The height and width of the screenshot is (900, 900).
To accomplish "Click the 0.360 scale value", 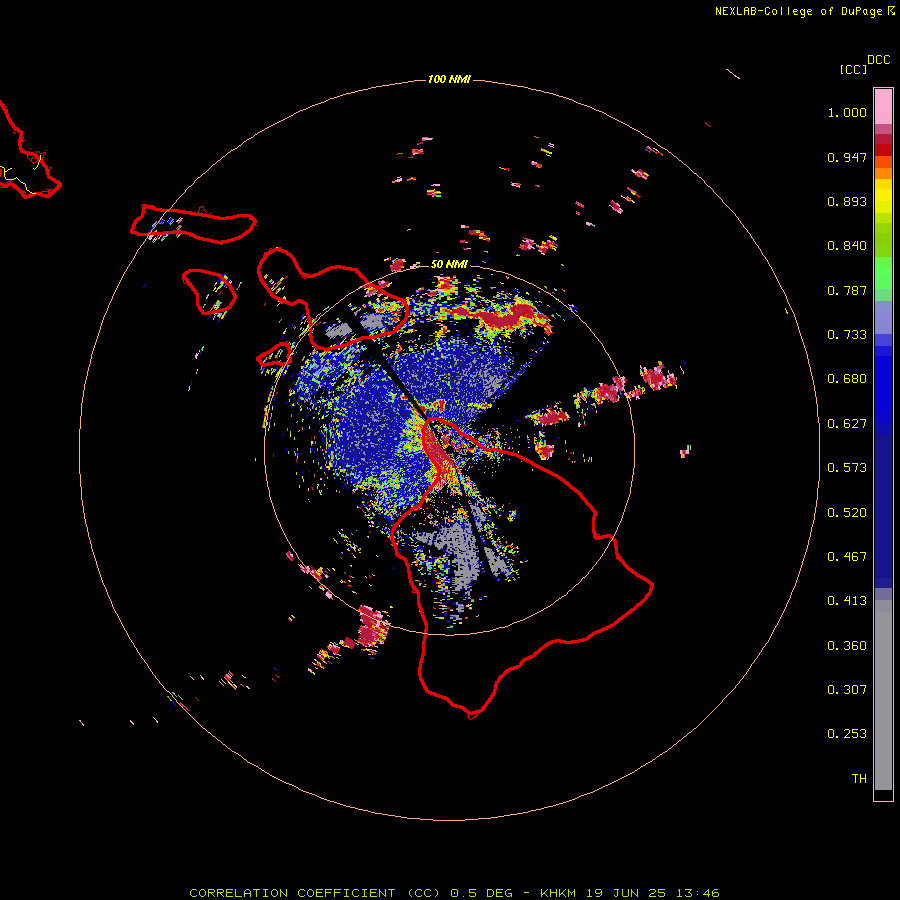I will coord(847,646).
